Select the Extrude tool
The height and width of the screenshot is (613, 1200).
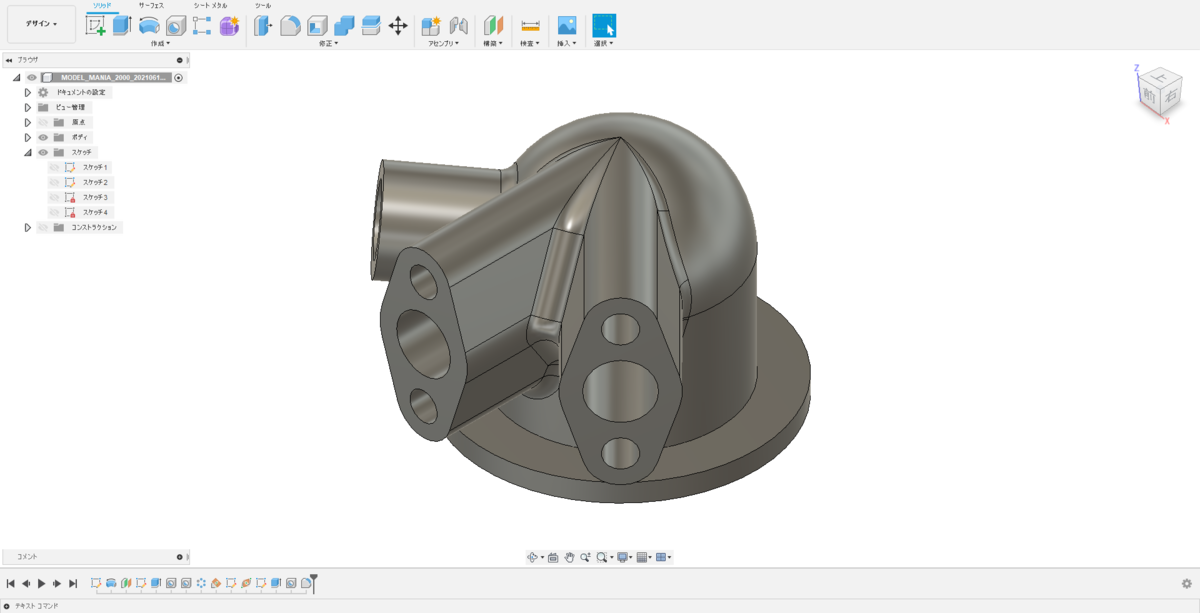[122, 26]
